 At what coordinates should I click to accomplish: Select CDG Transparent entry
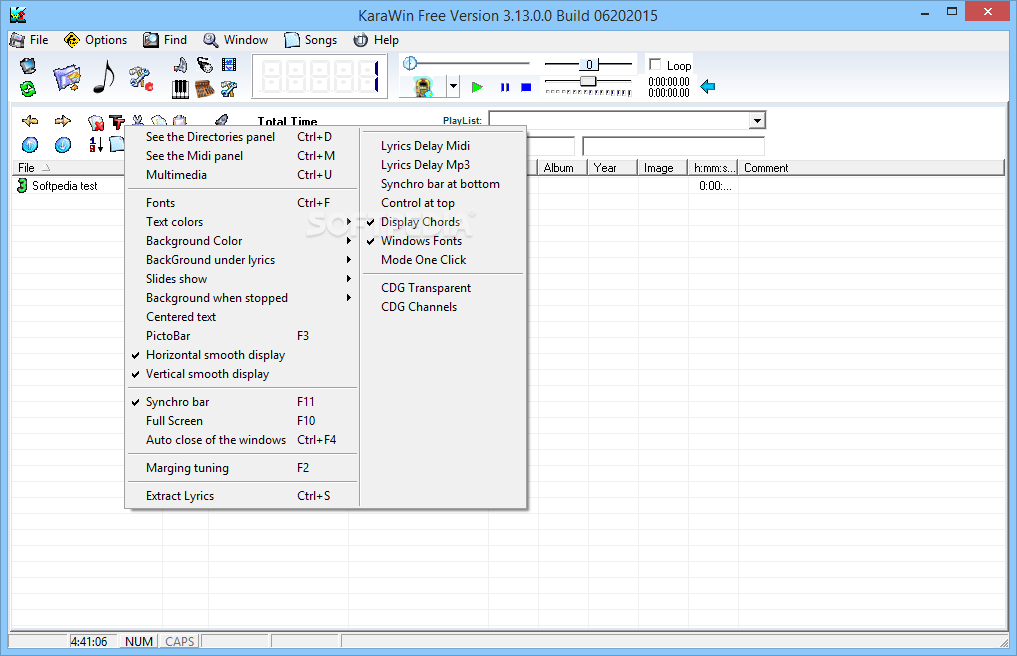pos(426,288)
